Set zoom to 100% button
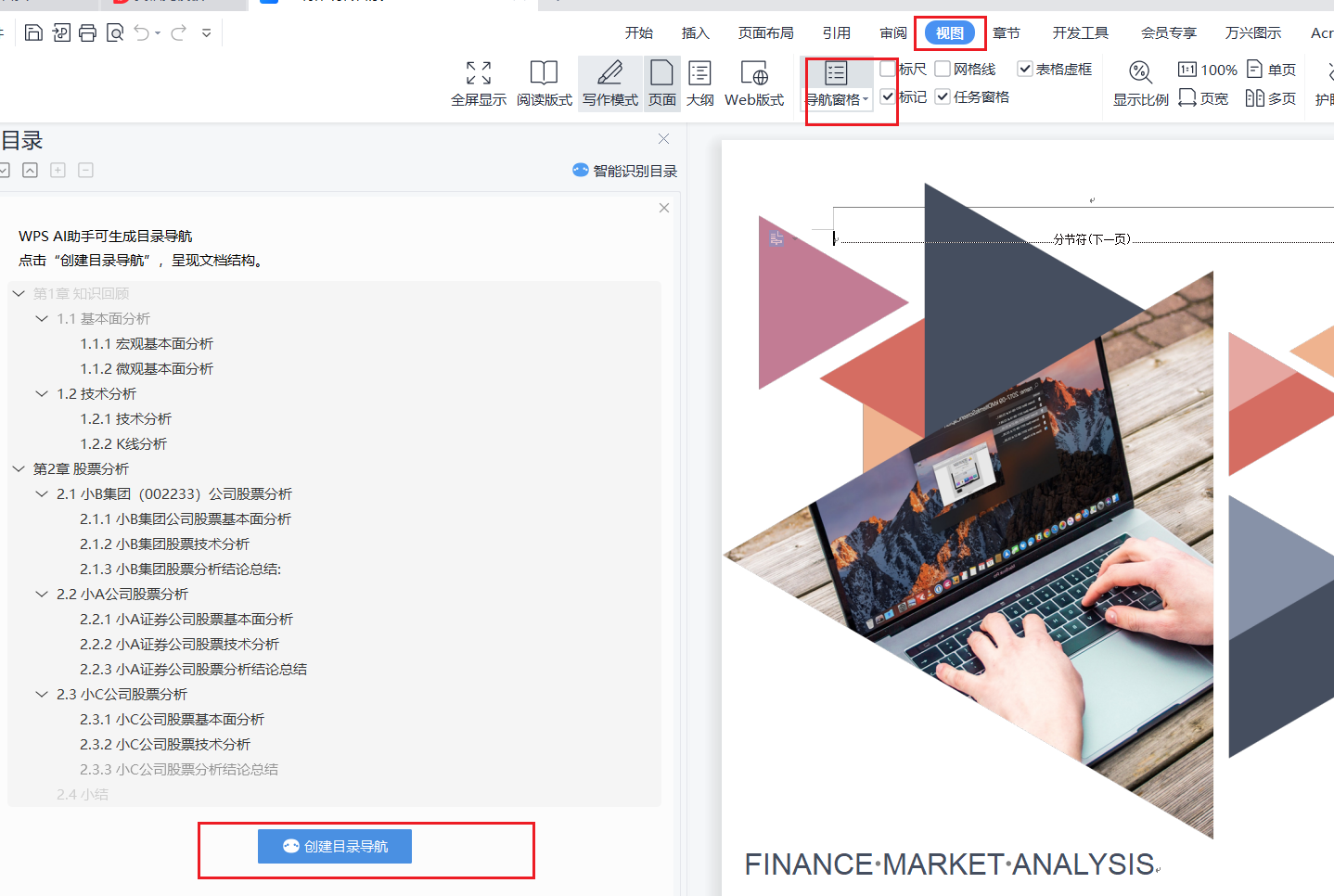This screenshot has height=896, width=1334. 1207,70
